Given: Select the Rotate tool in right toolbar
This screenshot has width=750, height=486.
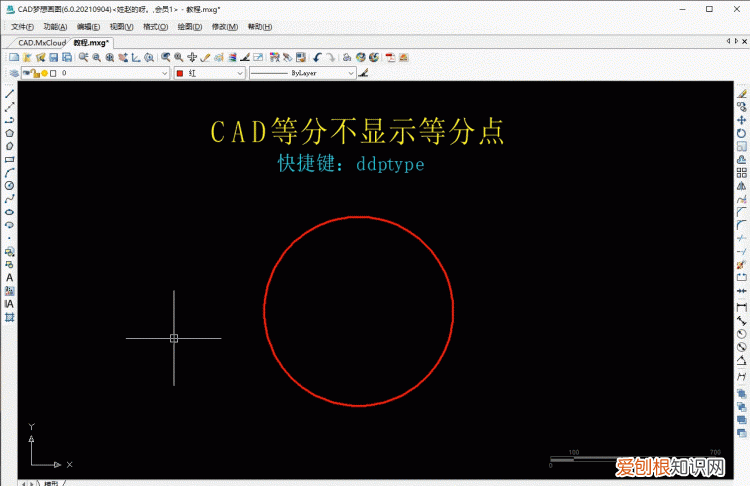Looking at the screenshot, I should [x=741, y=133].
